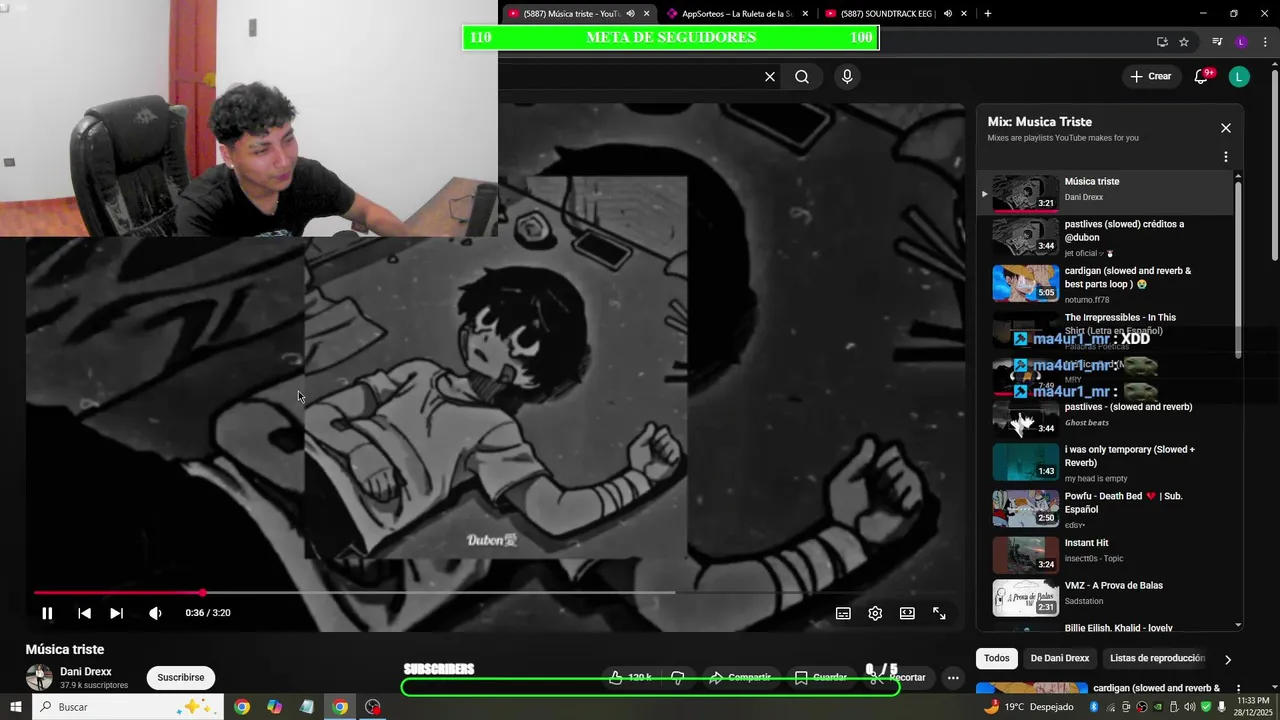
Task: Open Chrome media controls icon
Action: tap(1217, 42)
